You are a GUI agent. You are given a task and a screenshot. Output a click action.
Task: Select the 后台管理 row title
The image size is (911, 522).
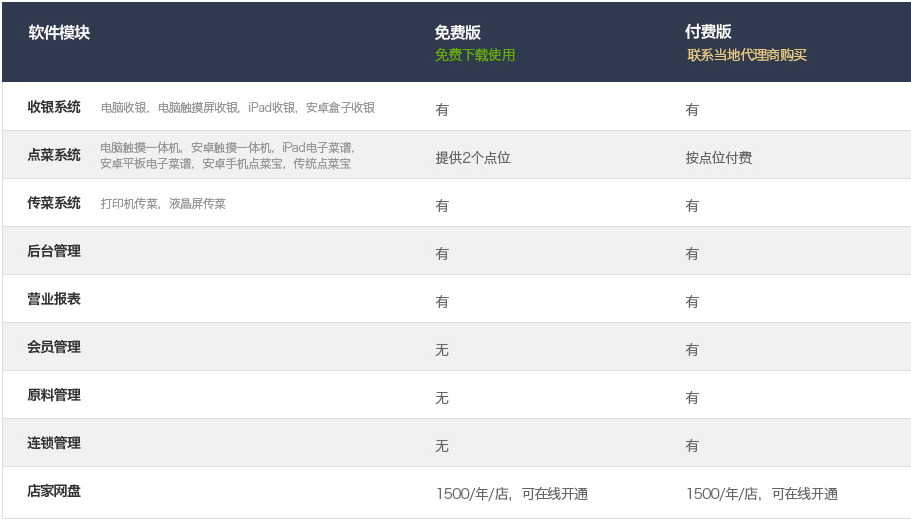click(53, 251)
